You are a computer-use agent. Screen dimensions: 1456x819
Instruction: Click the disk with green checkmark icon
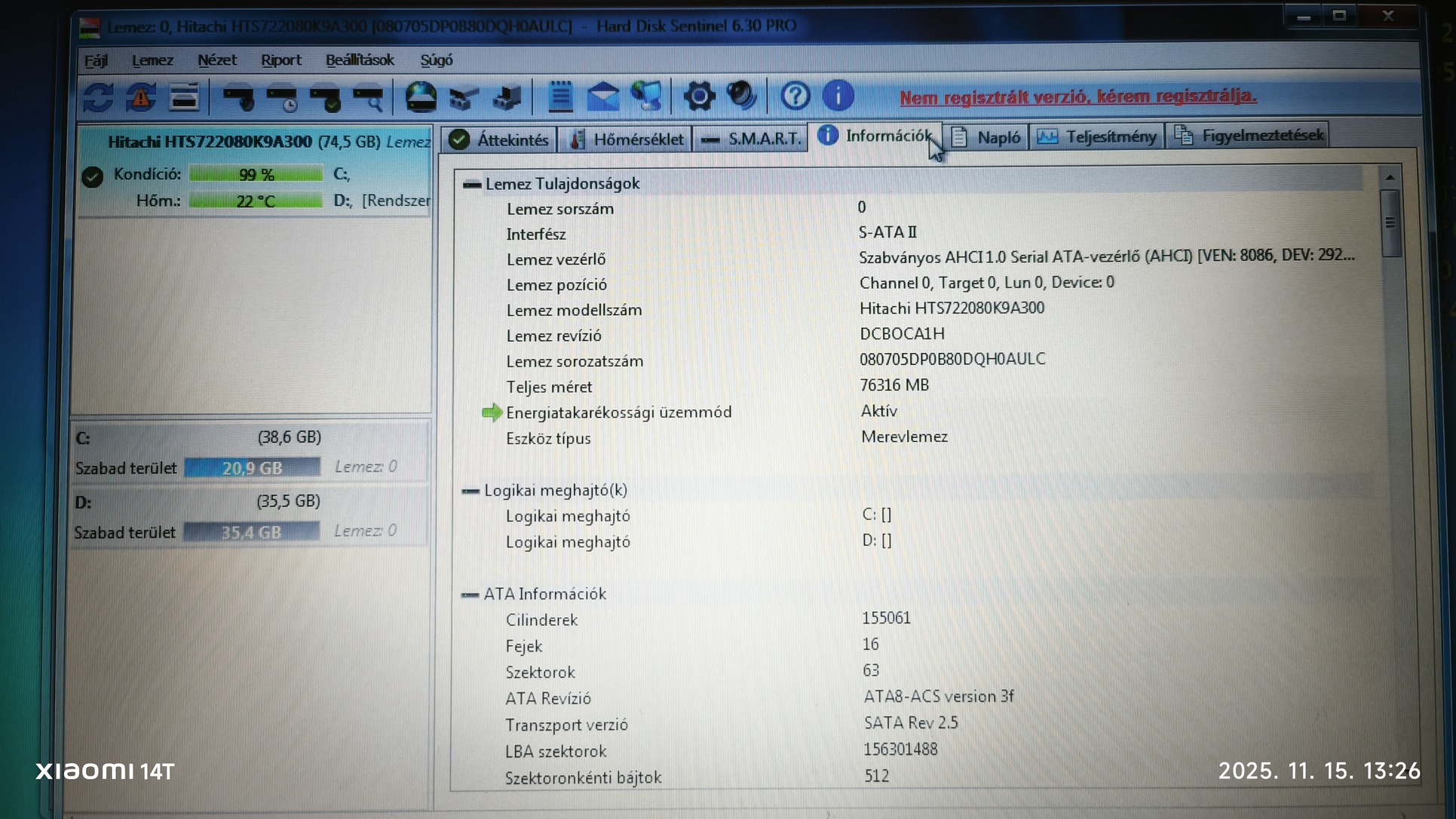(x=325, y=97)
